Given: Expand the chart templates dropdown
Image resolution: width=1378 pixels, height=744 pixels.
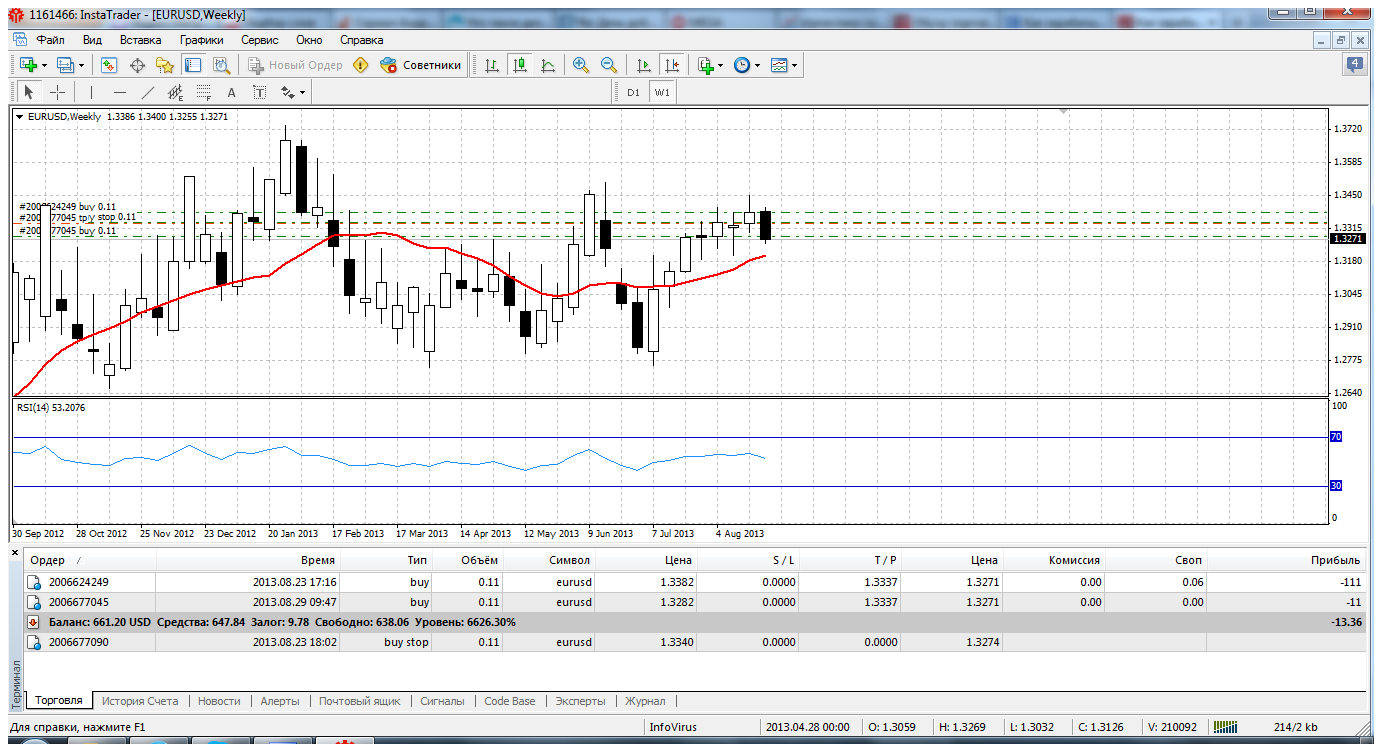Looking at the screenshot, I should pyautogui.click(x=795, y=65).
